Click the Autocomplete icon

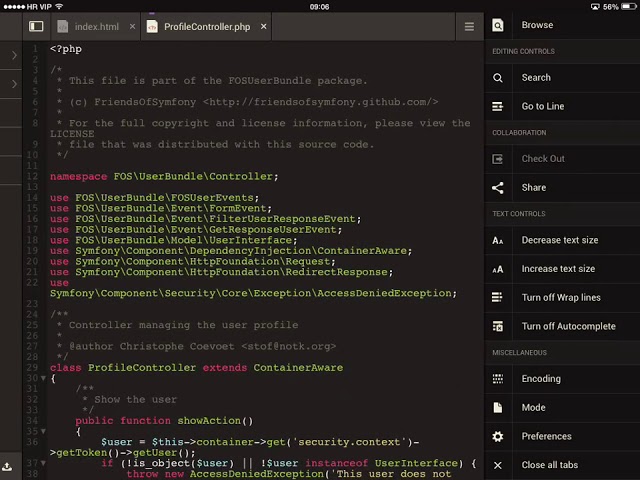[x=498, y=327]
